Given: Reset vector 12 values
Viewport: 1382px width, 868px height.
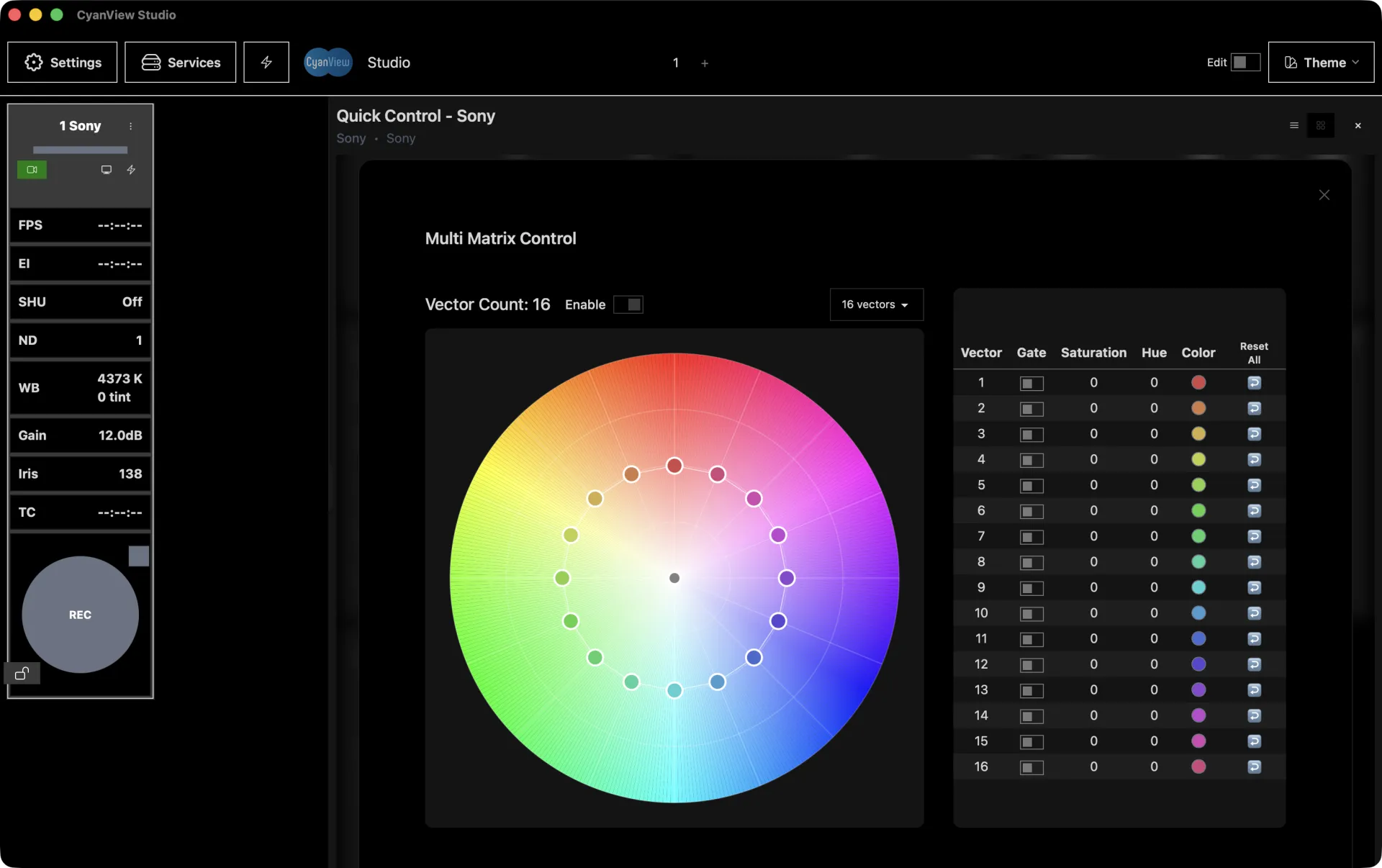Looking at the screenshot, I should pyautogui.click(x=1255, y=664).
